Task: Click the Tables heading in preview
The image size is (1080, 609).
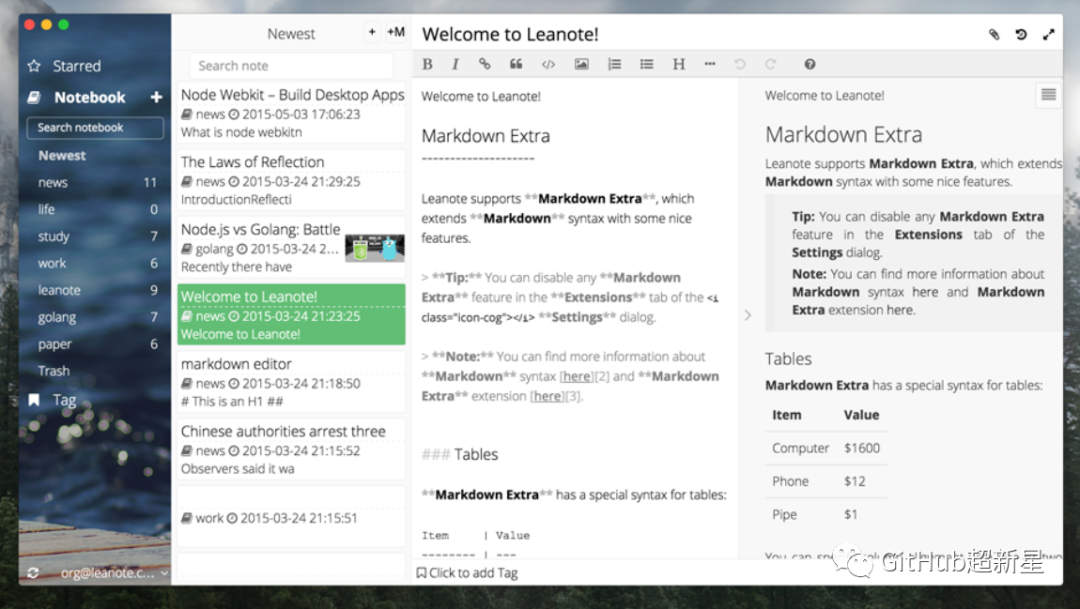Action: click(x=788, y=359)
